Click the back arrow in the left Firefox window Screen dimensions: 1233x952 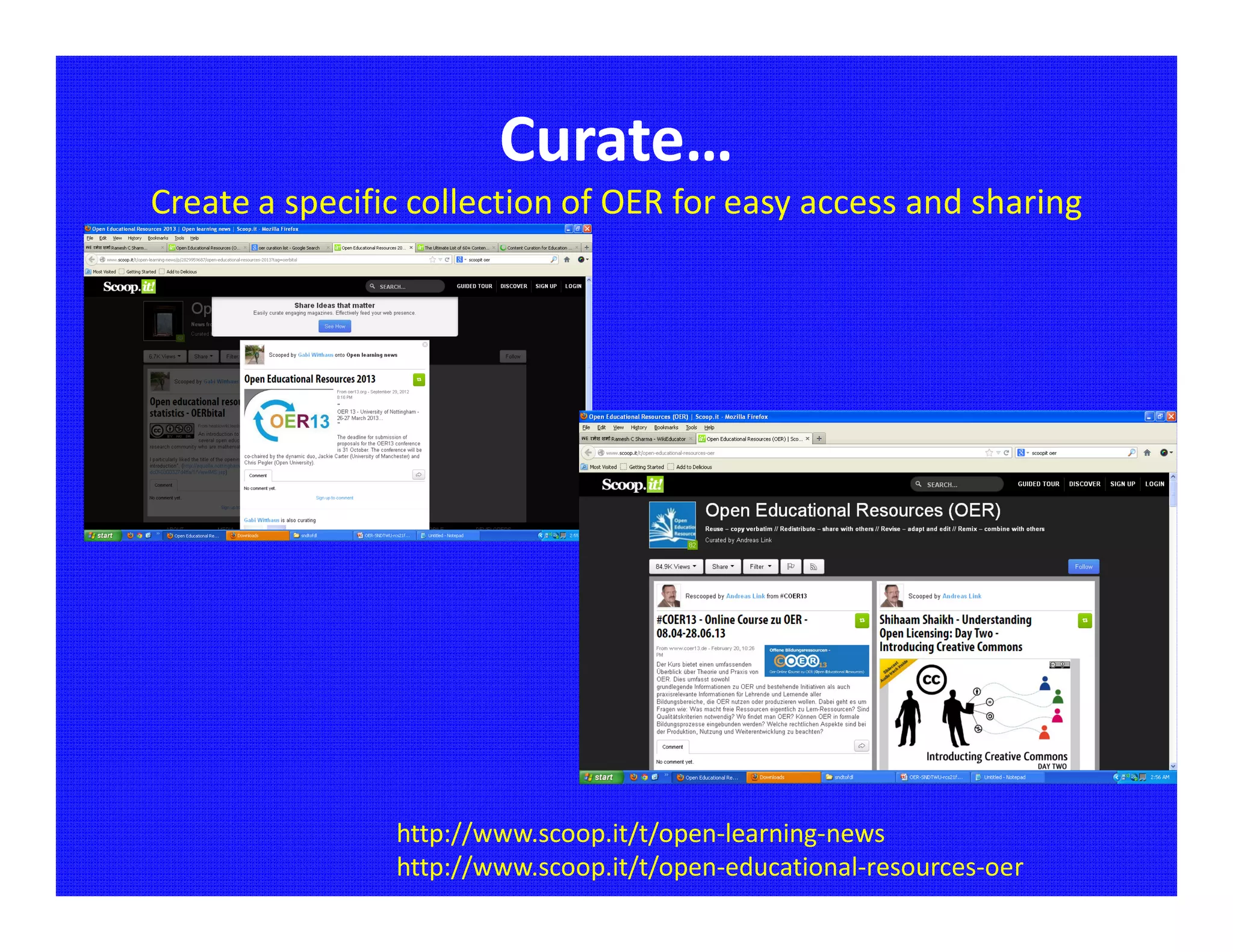92,259
